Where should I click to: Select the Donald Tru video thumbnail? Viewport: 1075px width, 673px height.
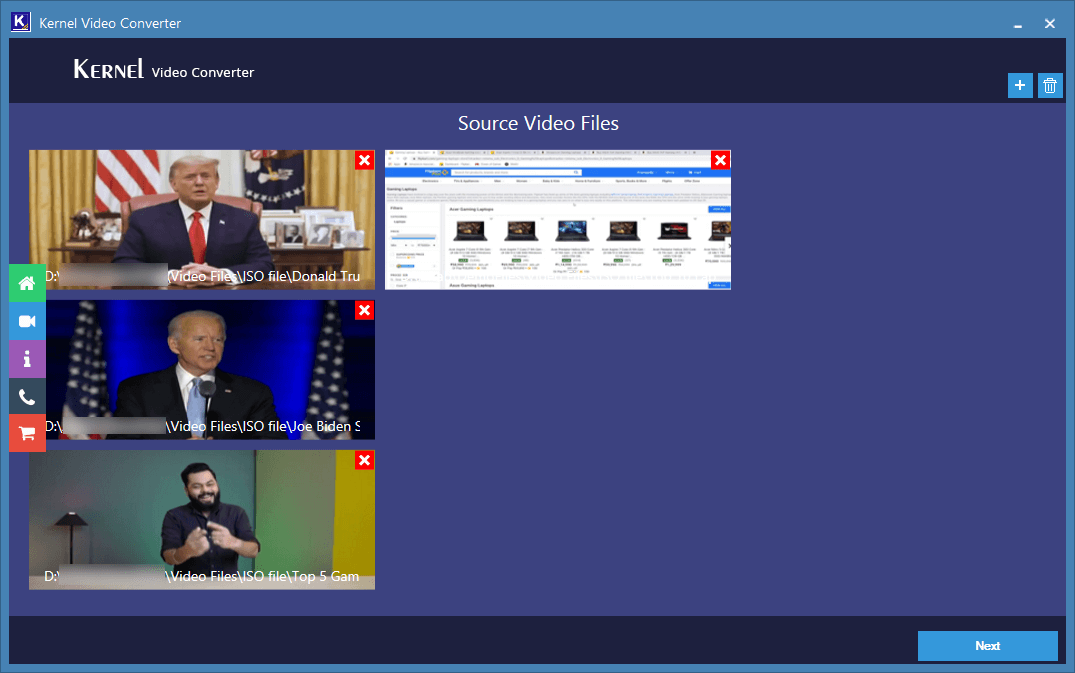tap(202, 219)
